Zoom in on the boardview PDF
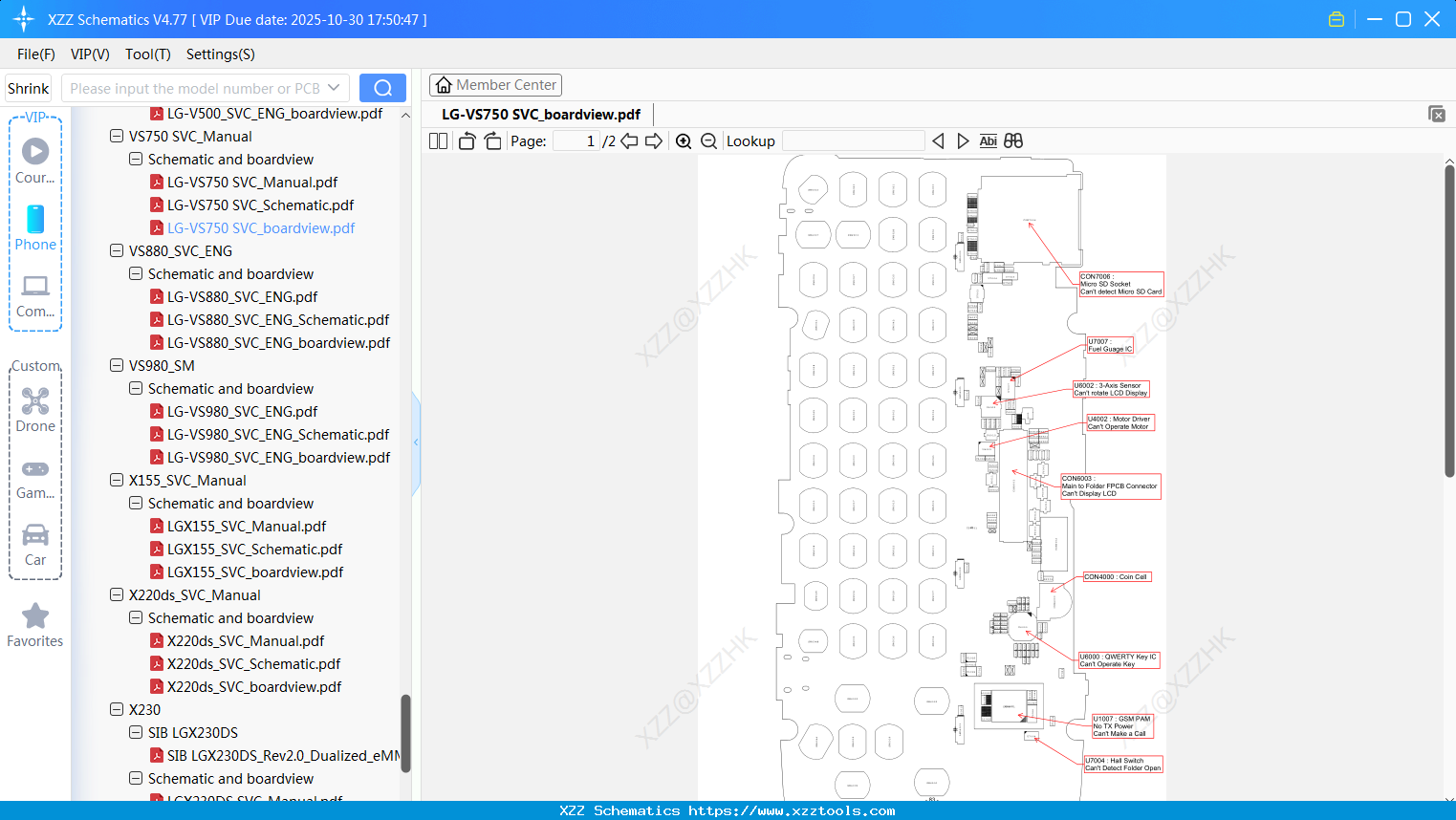The width and height of the screenshot is (1456, 820). coord(684,140)
